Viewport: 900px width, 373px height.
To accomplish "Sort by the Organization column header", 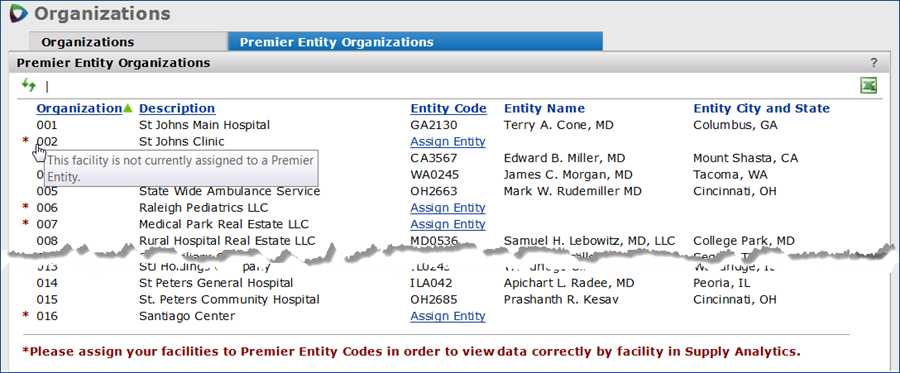I will [x=79, y=108].
